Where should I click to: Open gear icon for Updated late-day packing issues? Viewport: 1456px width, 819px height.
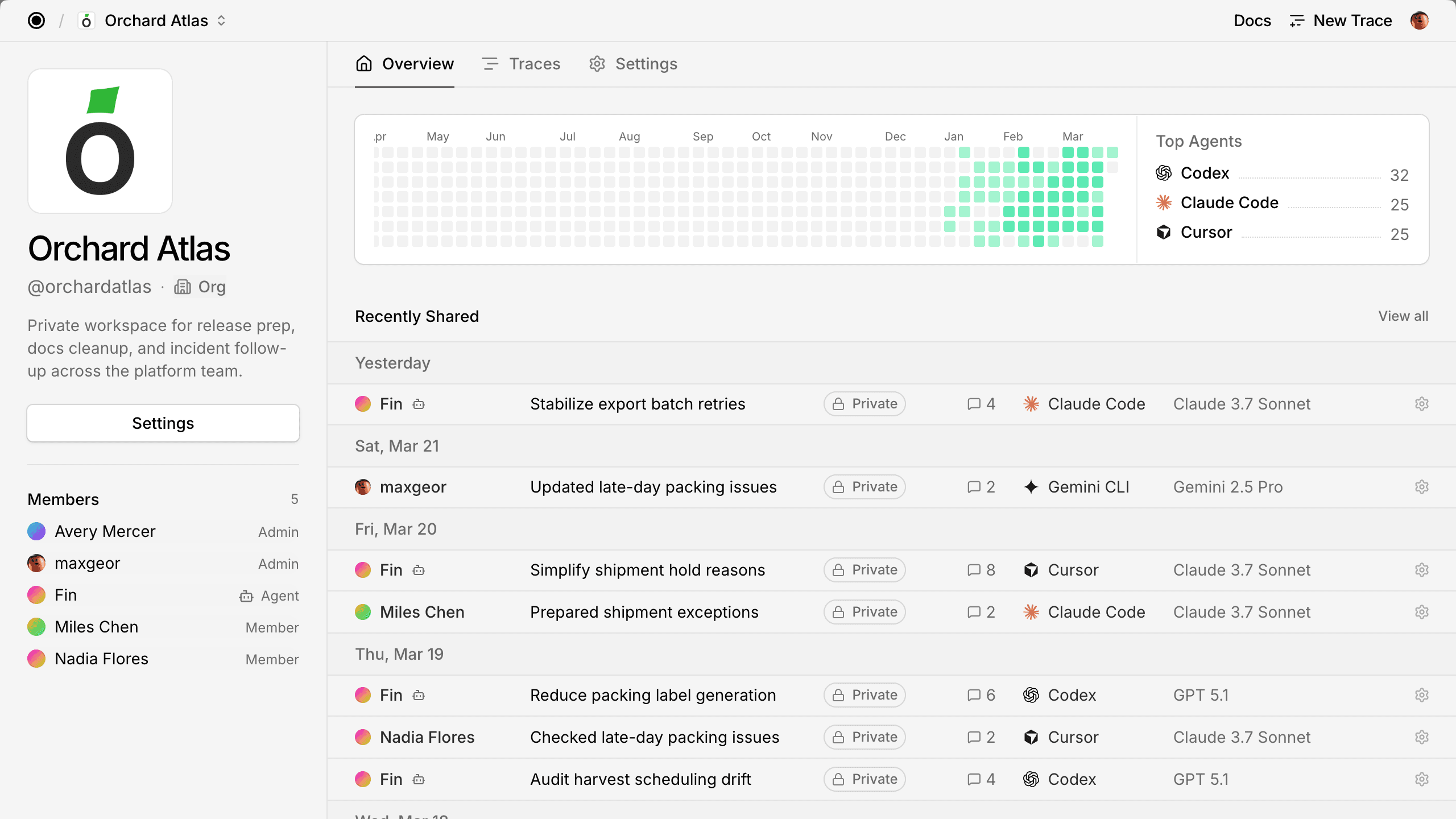(1421, 487)
